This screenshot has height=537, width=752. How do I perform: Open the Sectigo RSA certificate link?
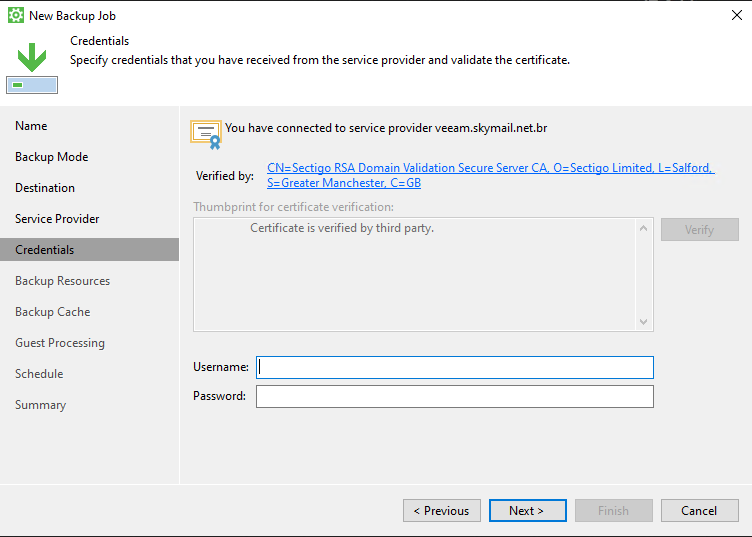[x=491, y=175]
